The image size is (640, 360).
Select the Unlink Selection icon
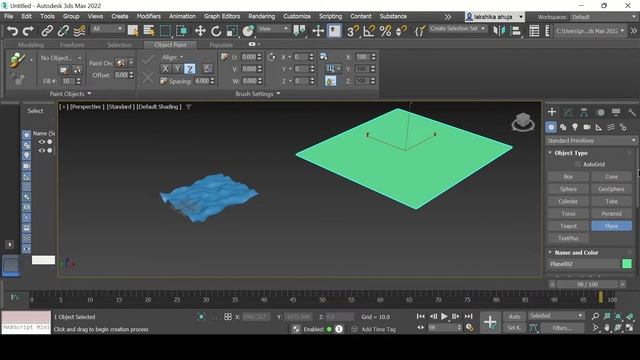pos(63,31)
